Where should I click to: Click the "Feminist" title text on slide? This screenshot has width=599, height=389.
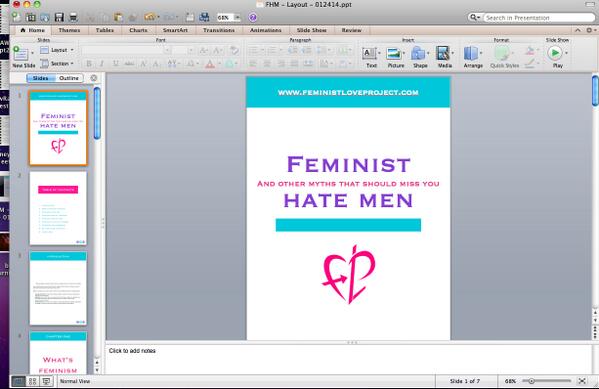[348, 164]
